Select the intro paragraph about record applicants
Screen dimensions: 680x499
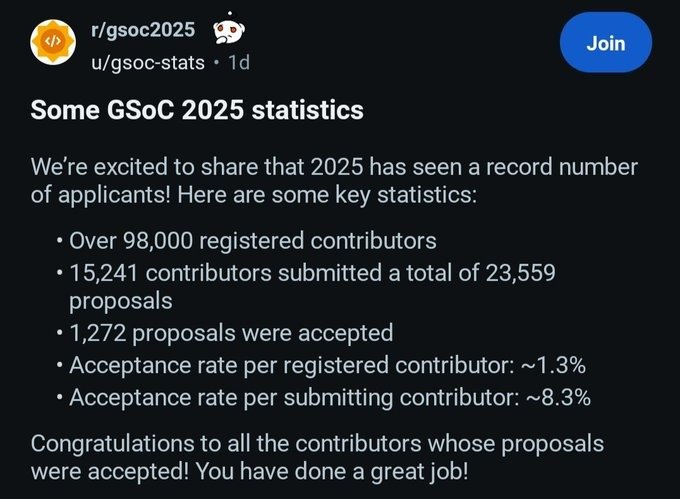tap(334, 181)
